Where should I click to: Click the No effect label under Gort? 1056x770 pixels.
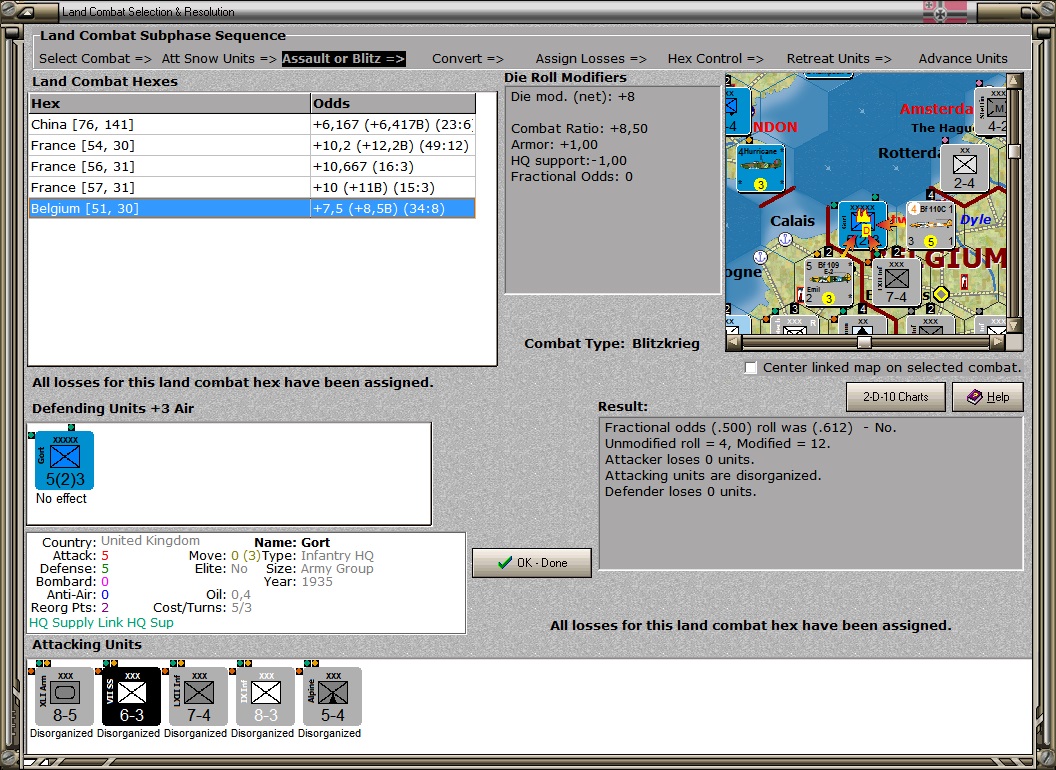[x=61, y=499]
